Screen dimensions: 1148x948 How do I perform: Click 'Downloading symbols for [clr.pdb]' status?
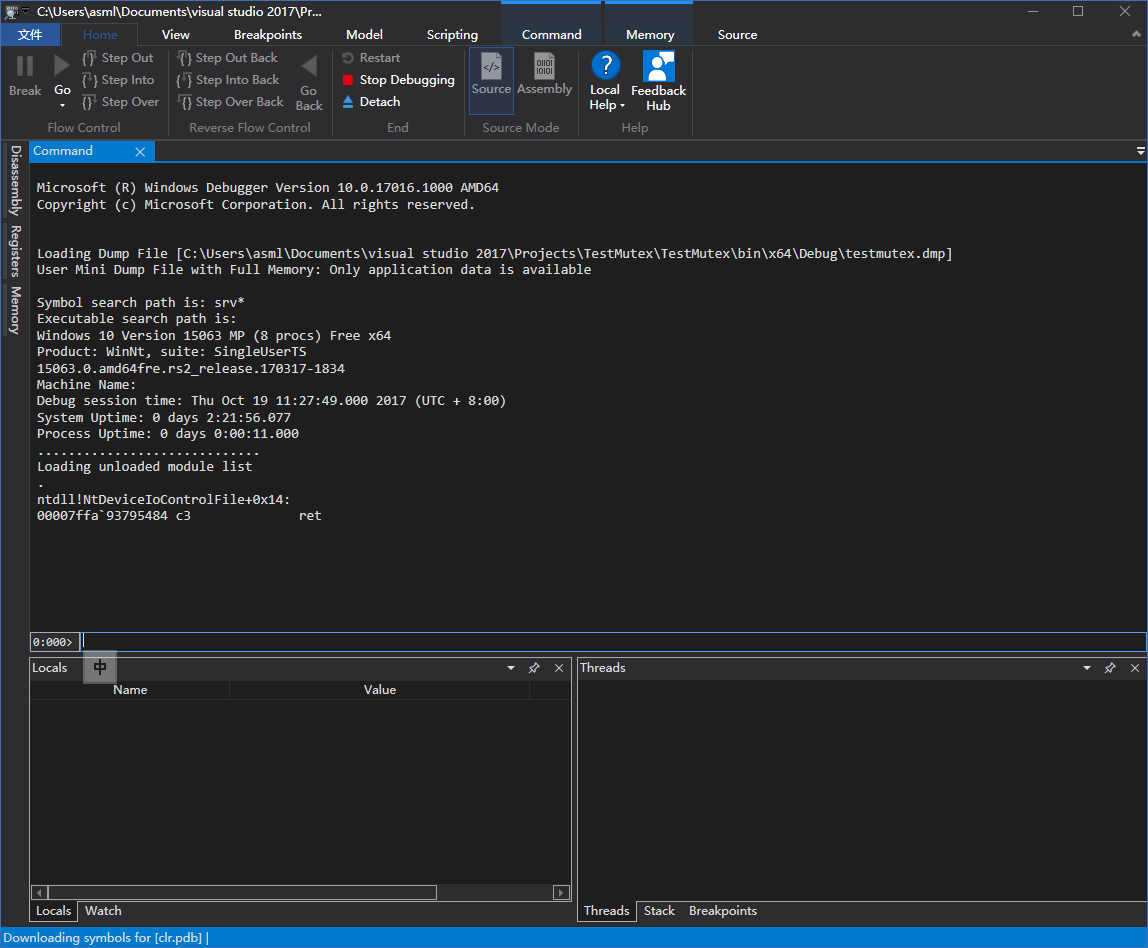(102, 938)
